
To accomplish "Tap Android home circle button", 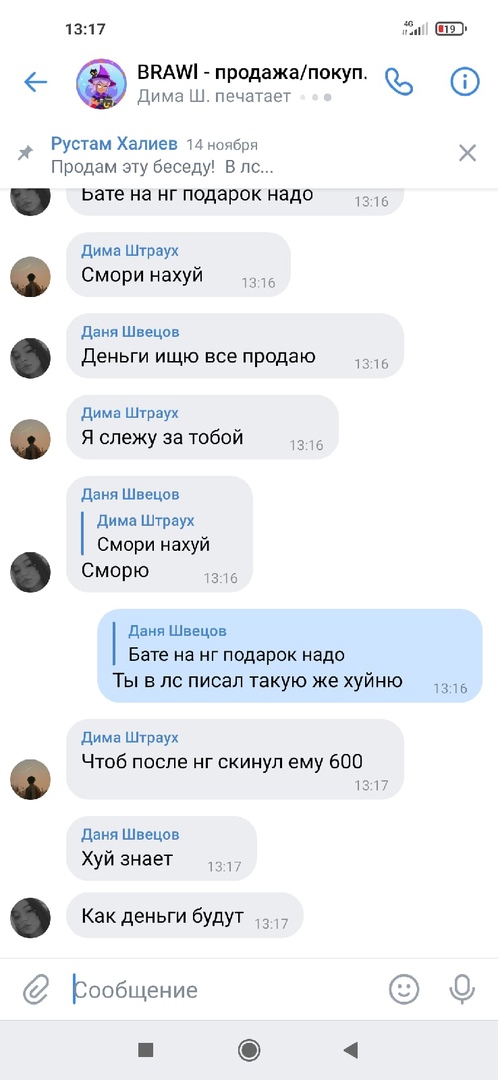I will (249, 1050).
